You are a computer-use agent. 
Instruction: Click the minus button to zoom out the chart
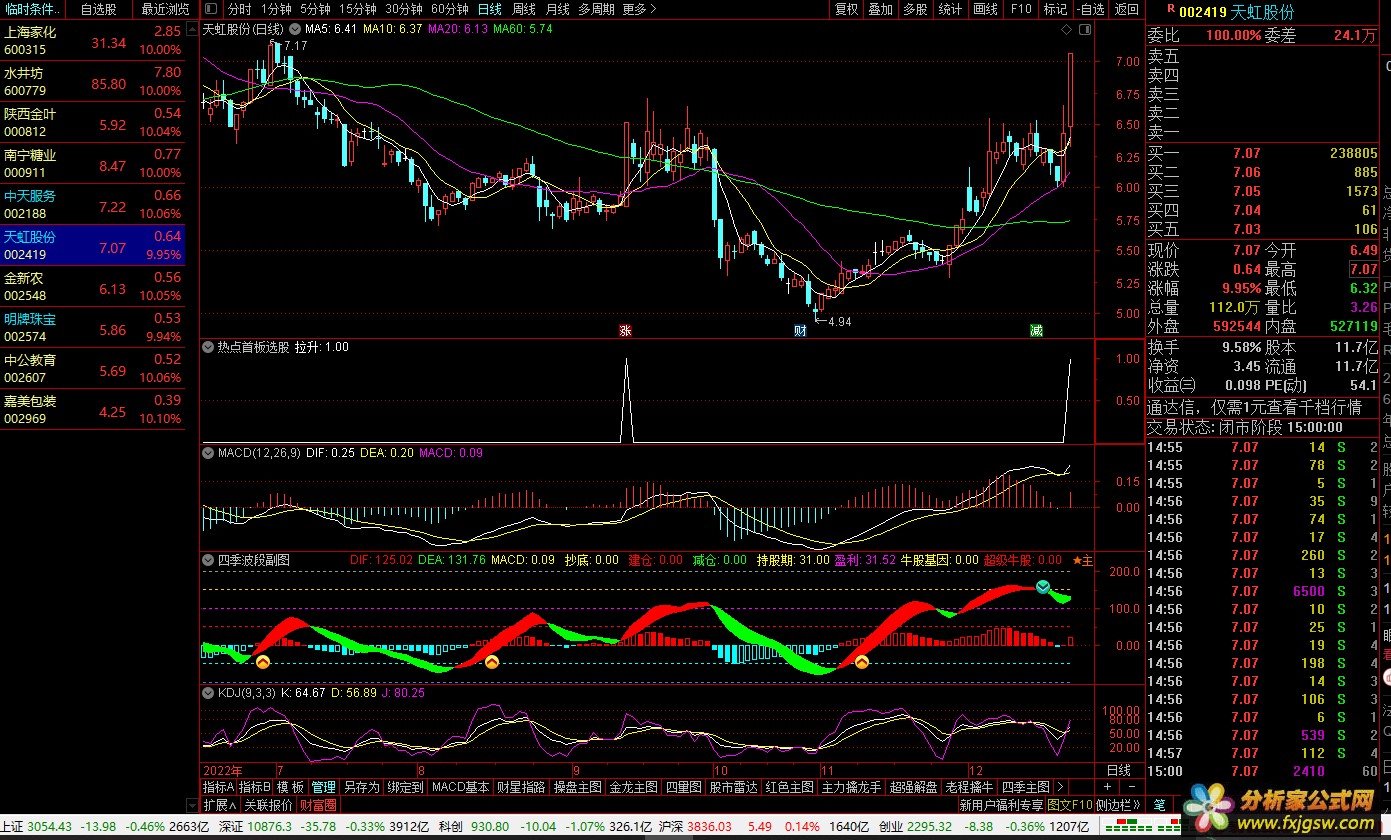click(1130, 788)
